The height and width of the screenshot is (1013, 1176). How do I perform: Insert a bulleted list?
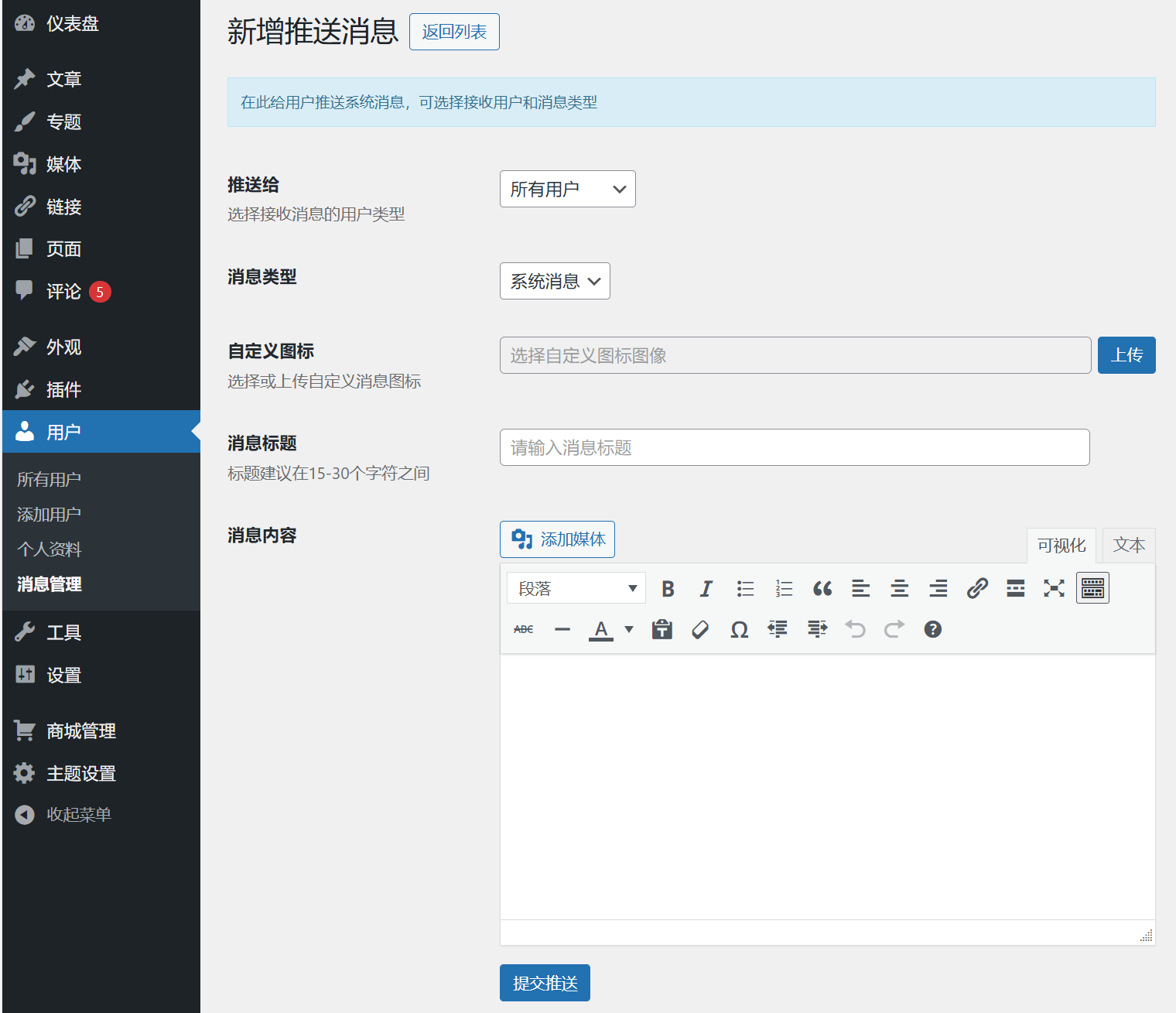point(745,589)
